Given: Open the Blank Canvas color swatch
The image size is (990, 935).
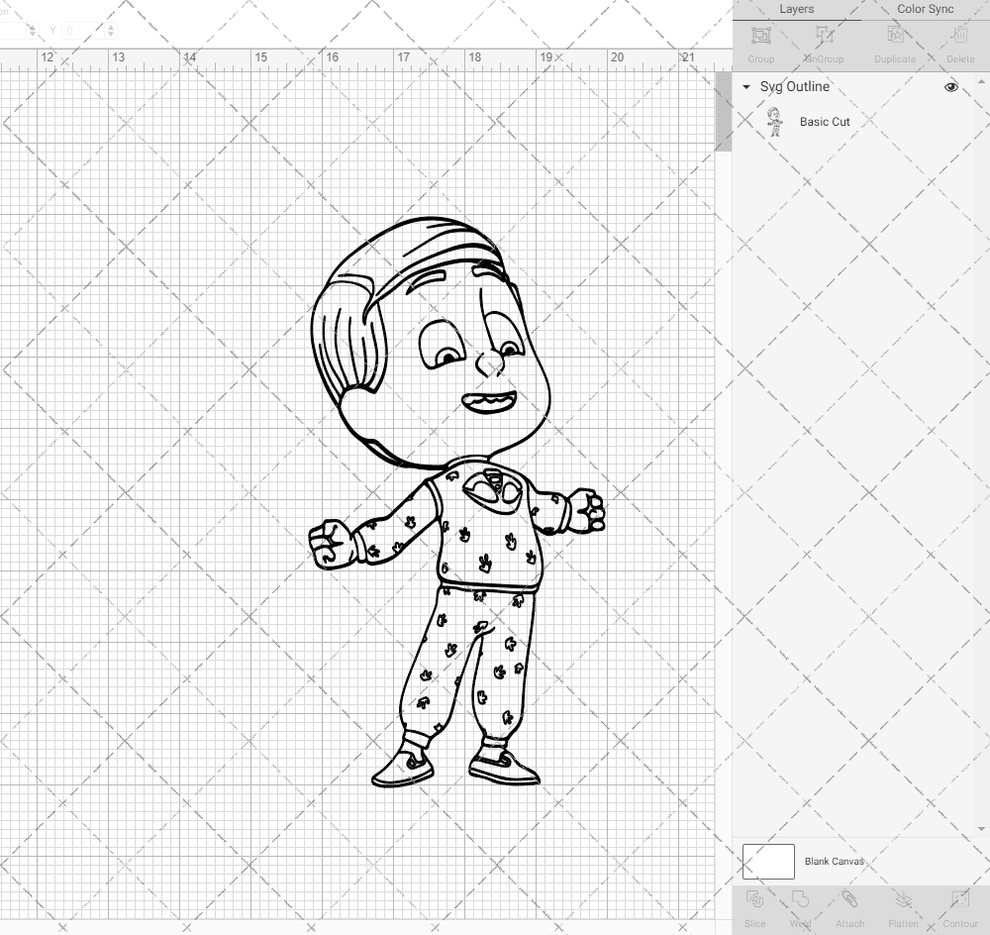Looking at the screenshot, I should (x=768, y=861).
